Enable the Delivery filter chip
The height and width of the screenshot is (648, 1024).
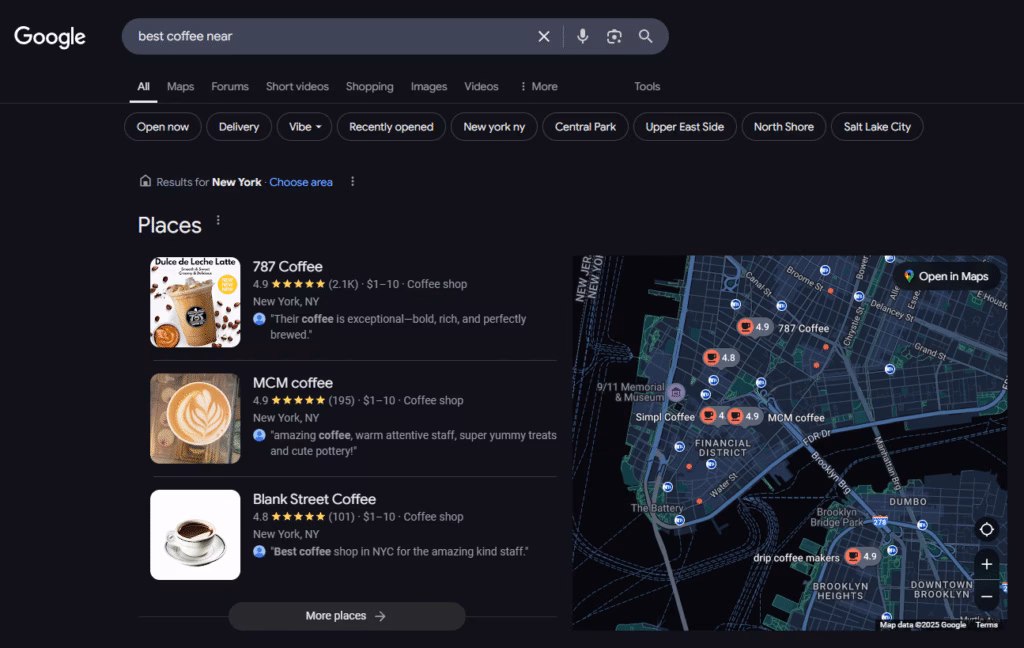tap(239, 127)
